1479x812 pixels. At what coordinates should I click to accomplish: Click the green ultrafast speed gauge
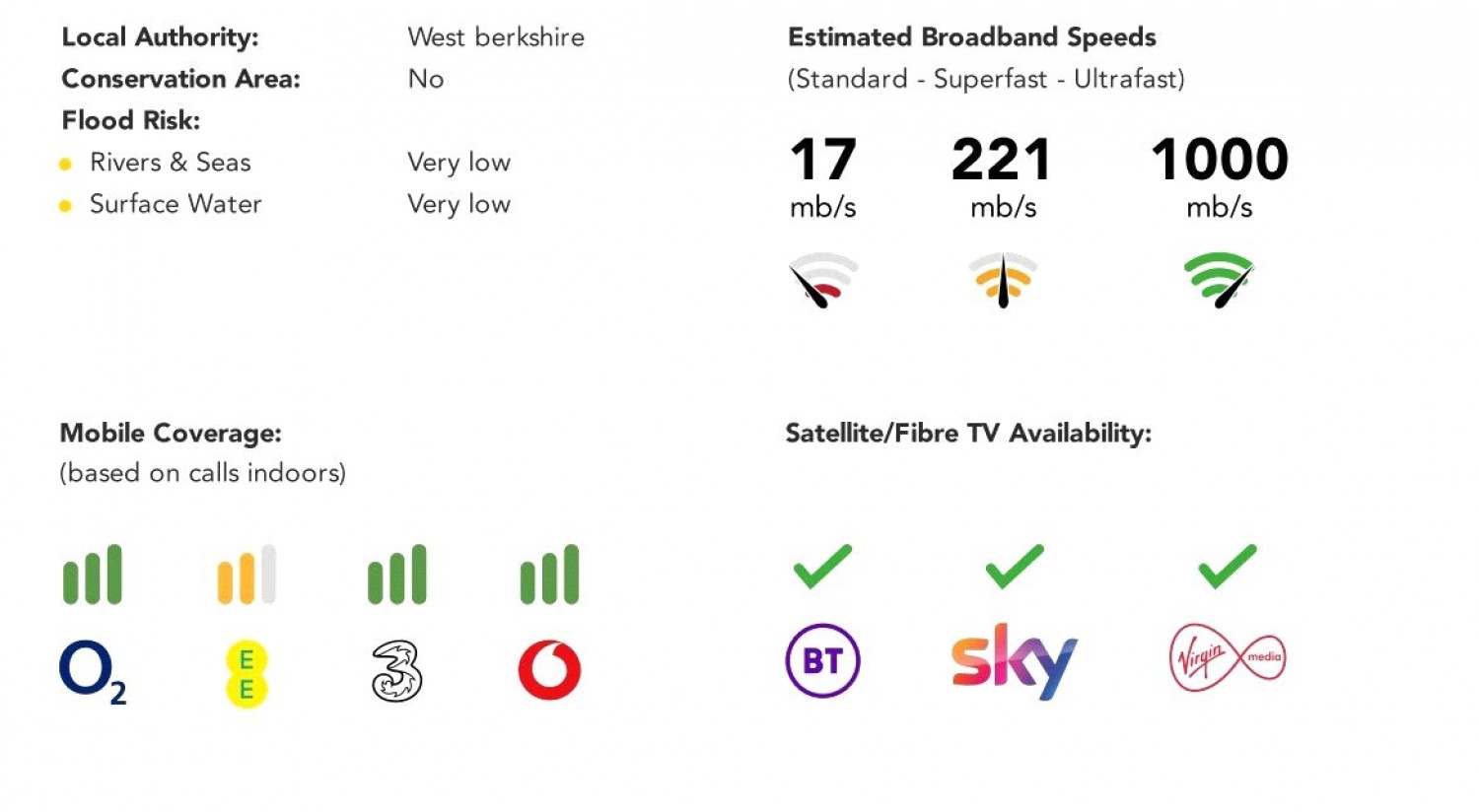tap(1219, 280)
